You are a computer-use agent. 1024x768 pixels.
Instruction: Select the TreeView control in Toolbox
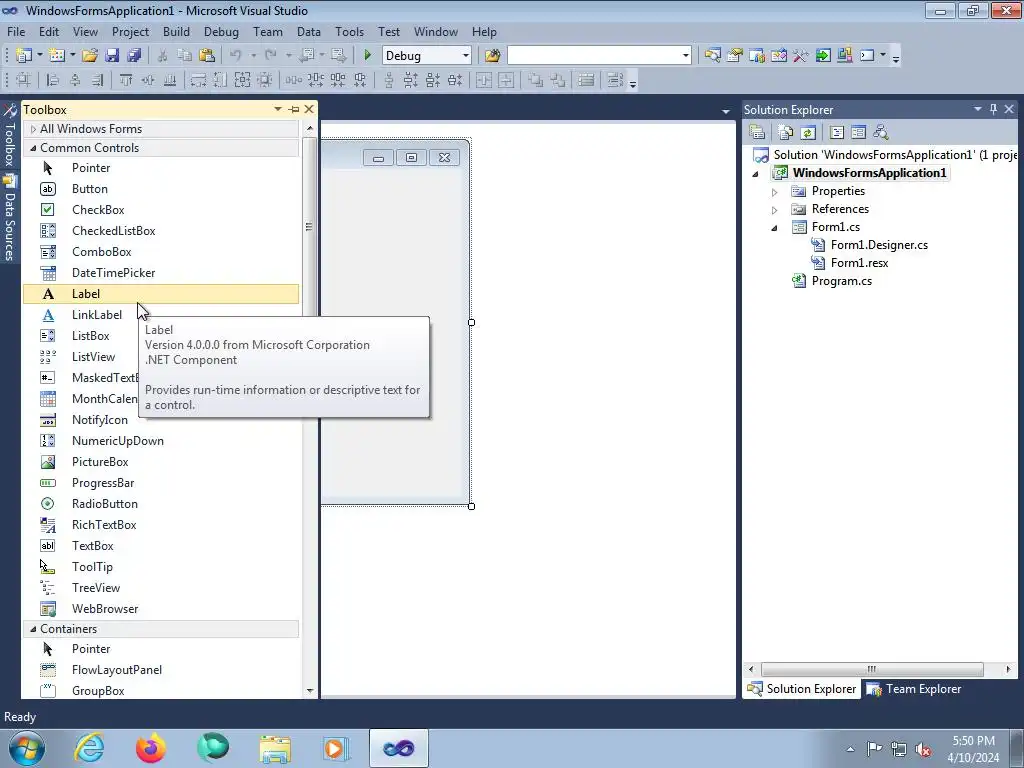161,588
